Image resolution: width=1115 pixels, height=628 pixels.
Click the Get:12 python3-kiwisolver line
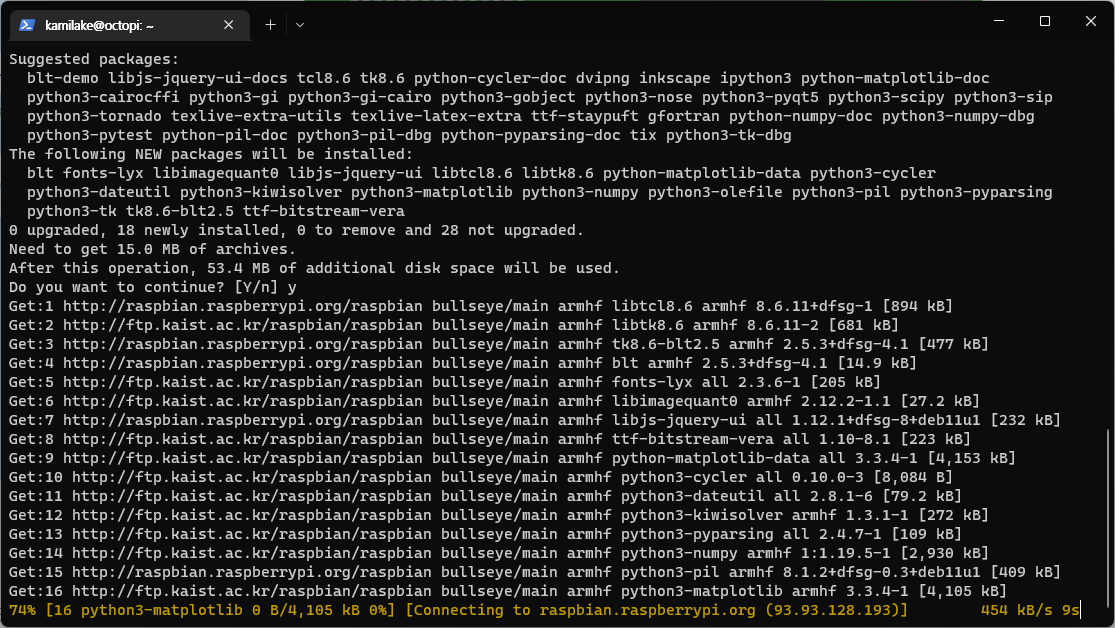click(498, 515)
